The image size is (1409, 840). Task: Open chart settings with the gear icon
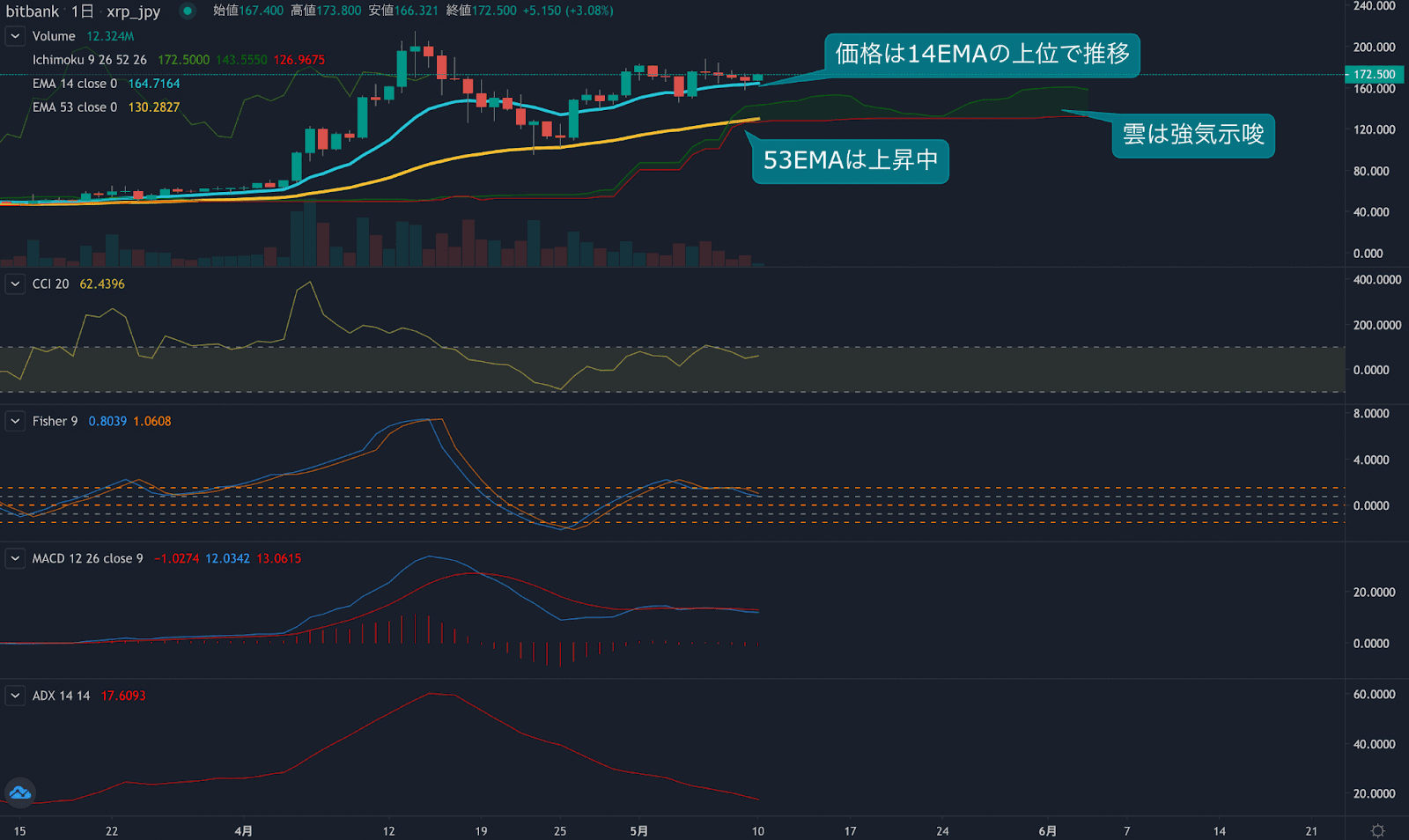click(x=1378, y=829)
